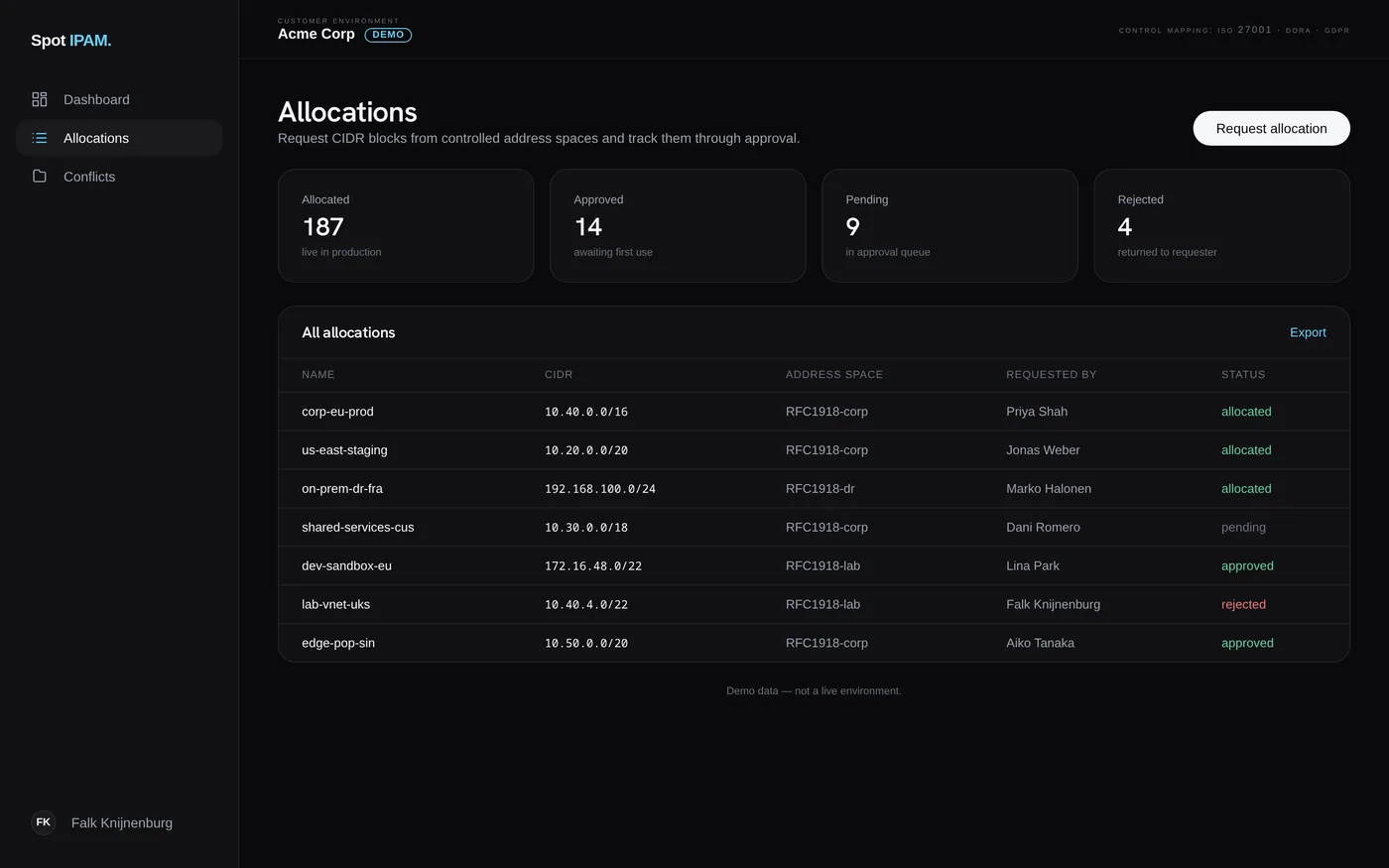
Task: Click approved status for edge-pop-sin
Action: 1247,643
